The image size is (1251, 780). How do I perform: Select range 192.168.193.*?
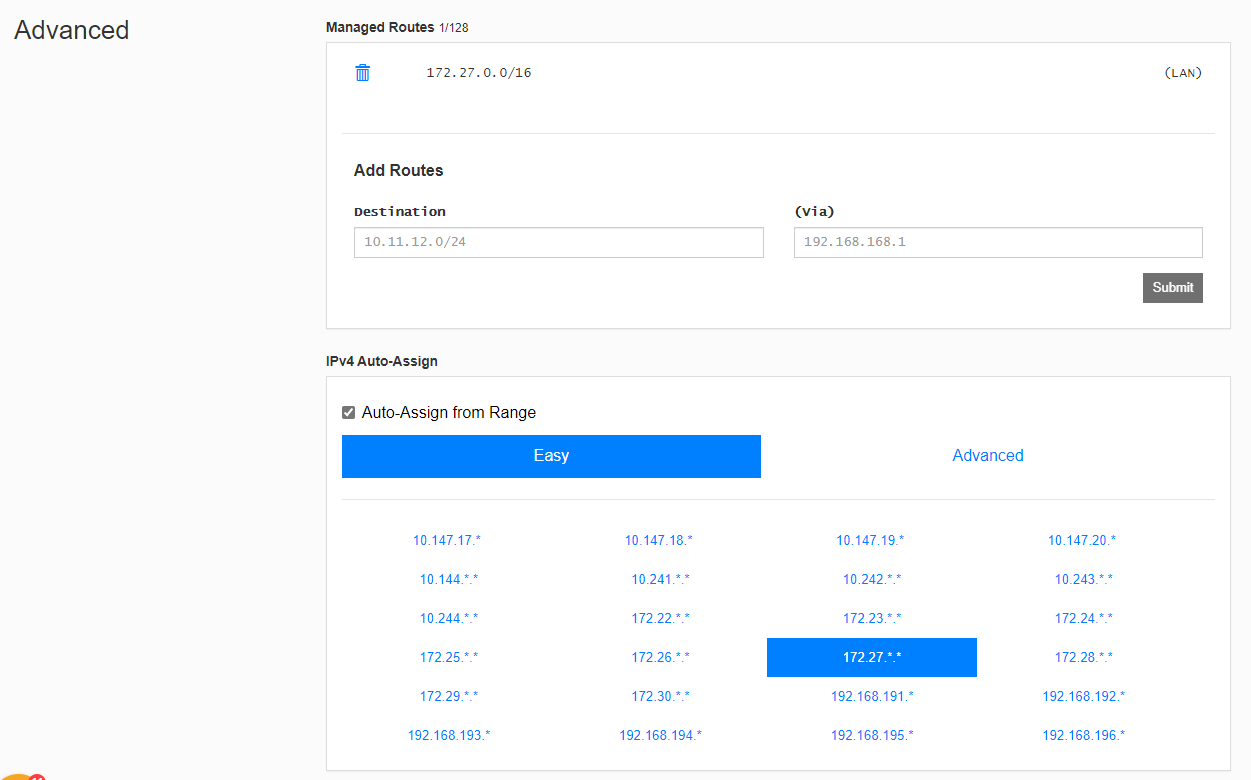click(449, 735)
